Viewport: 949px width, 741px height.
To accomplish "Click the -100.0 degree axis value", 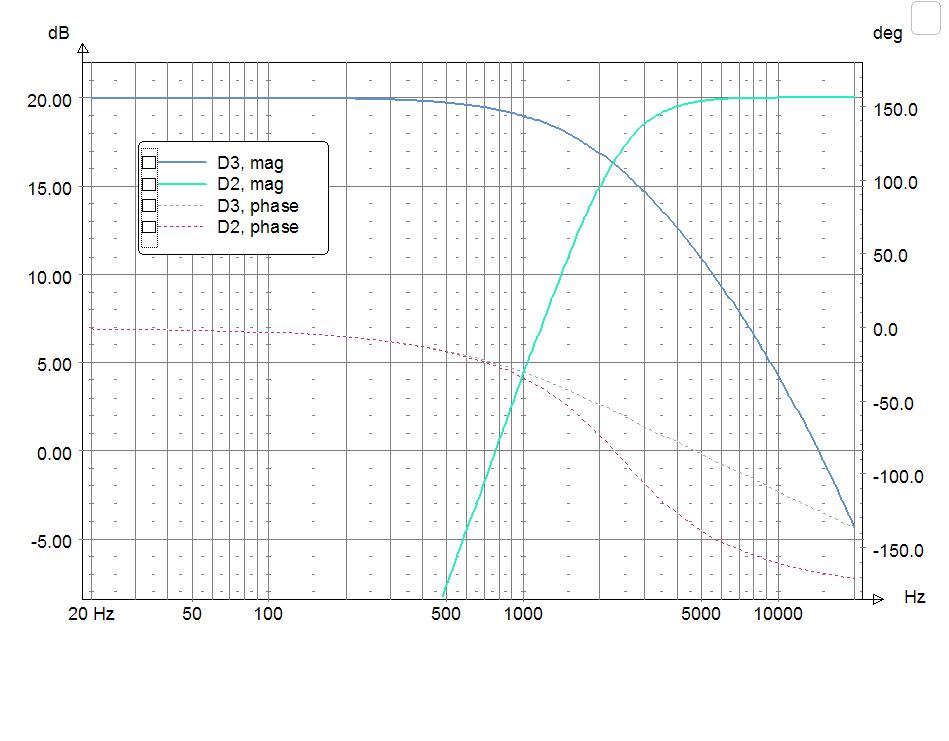I will 898,477.
